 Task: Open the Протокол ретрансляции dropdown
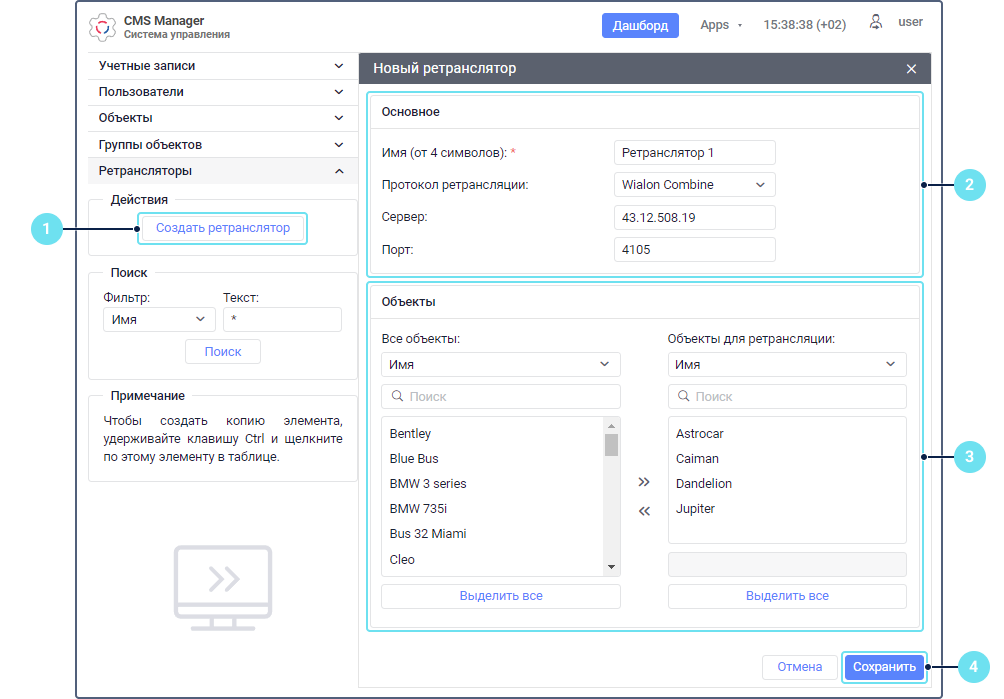(694, 185)
